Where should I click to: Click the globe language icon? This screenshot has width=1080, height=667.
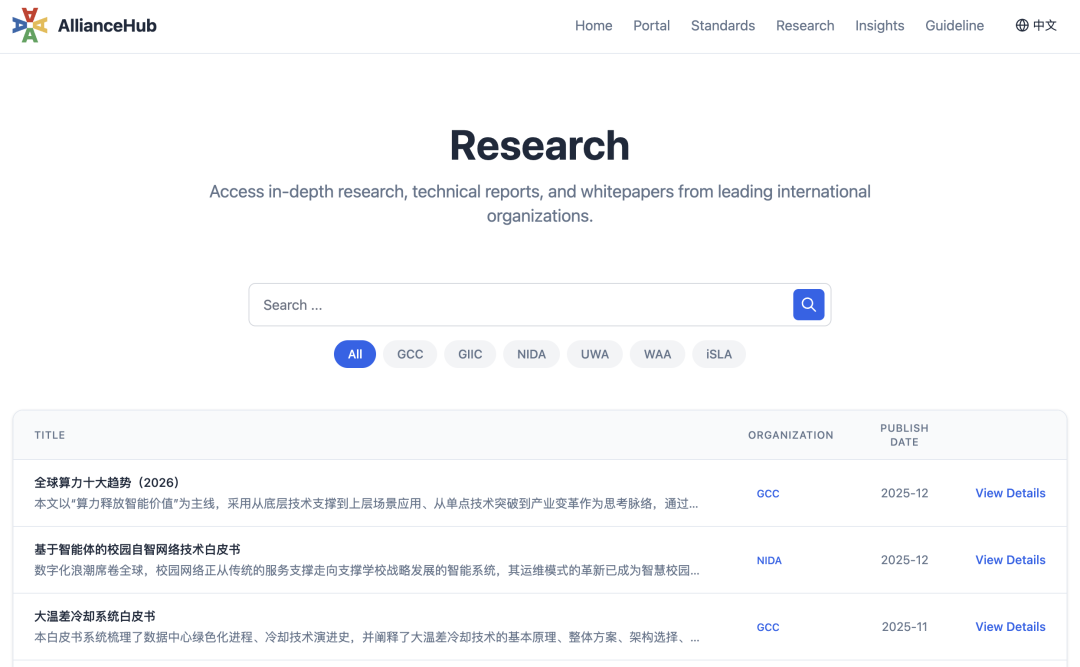[1021, 25]
